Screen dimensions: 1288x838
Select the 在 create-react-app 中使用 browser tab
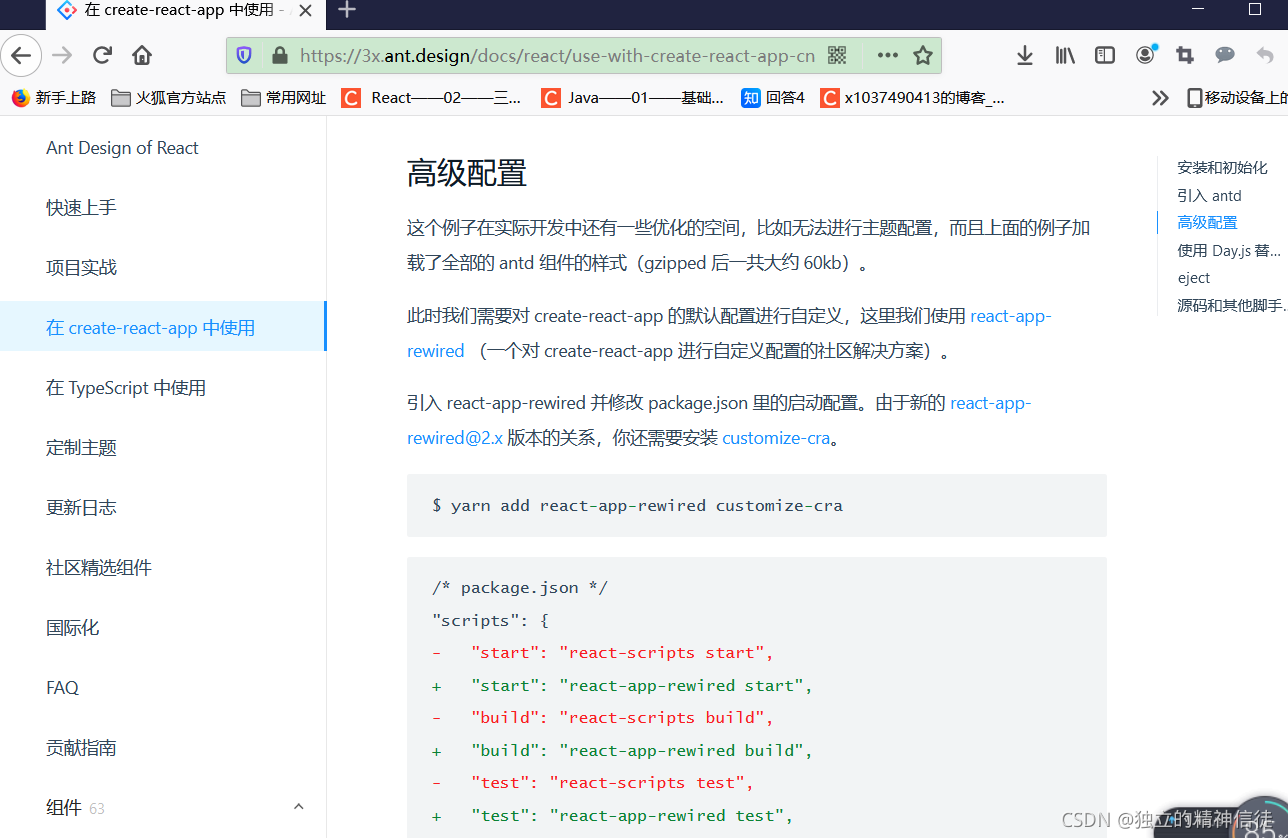click(186, 10)
